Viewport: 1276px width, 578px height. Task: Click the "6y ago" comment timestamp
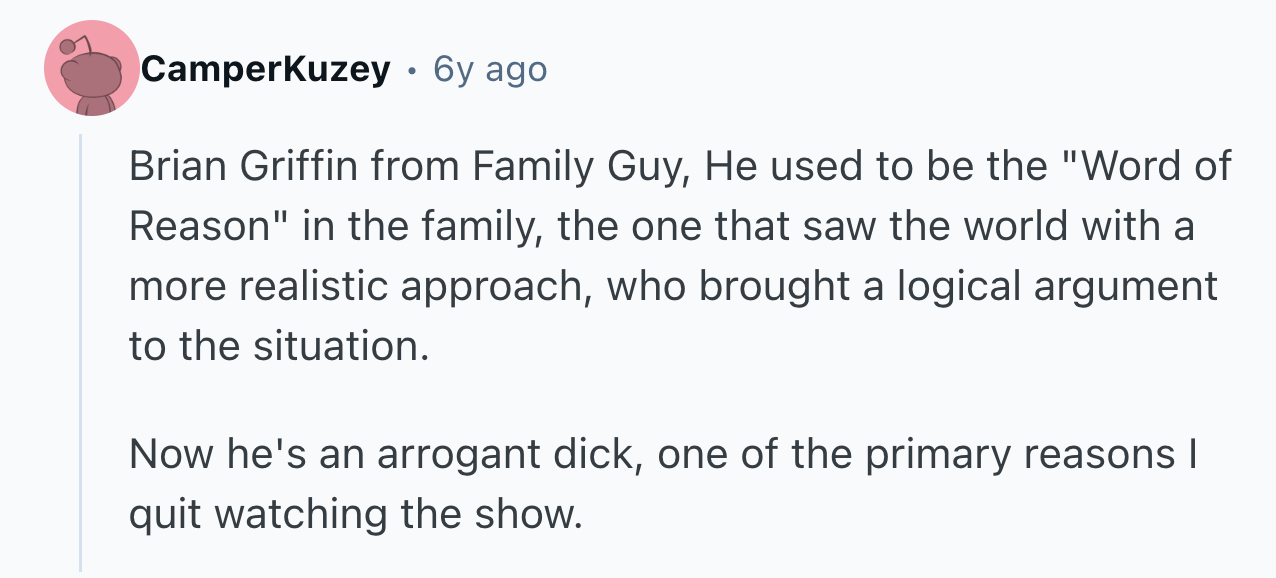coord(490,69)
